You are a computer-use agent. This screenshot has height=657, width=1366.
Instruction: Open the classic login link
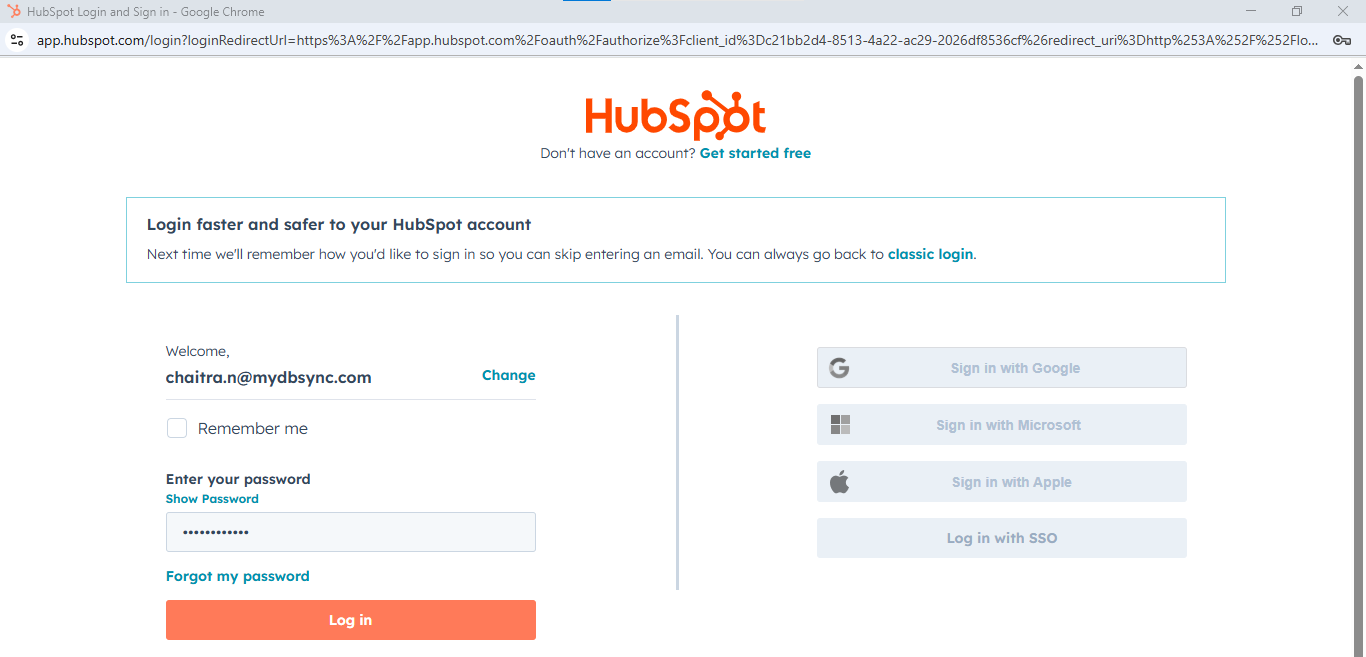930,254
